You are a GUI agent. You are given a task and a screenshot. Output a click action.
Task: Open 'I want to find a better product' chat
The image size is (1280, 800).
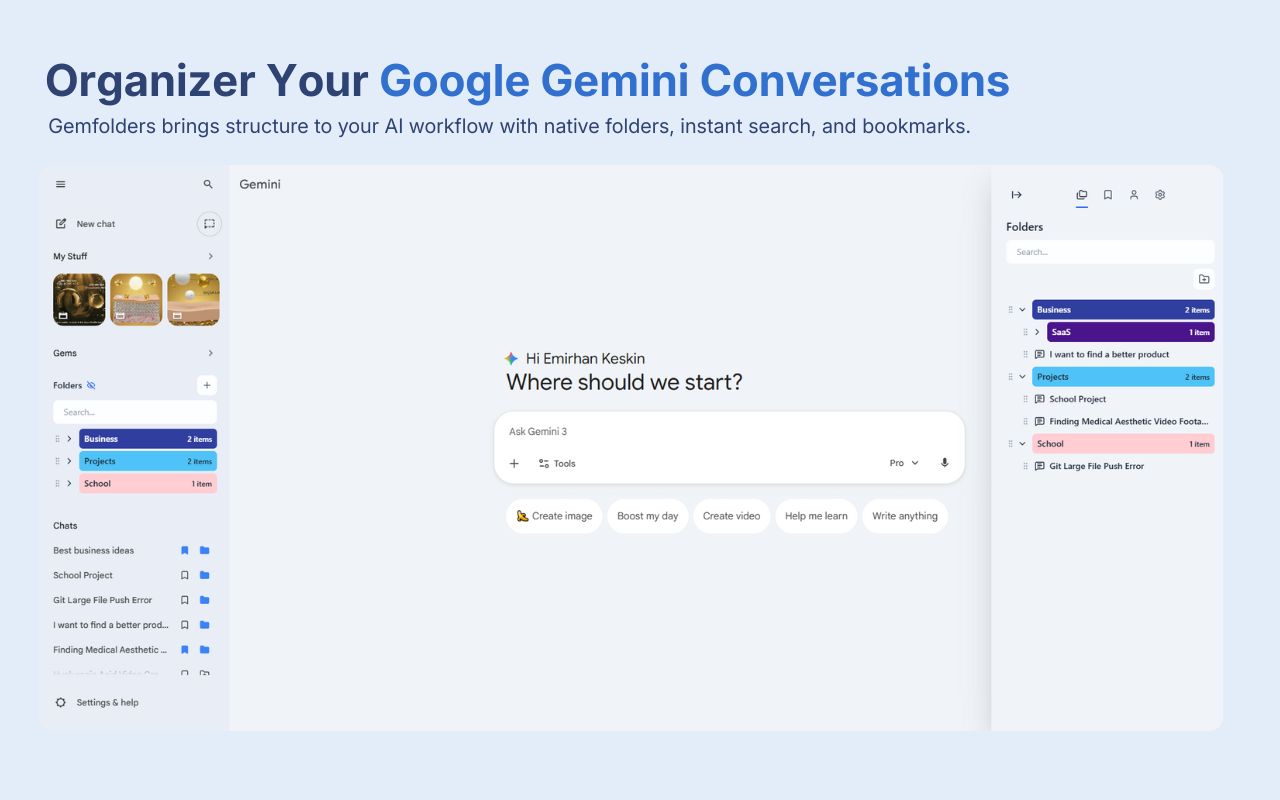(1109, 354)
